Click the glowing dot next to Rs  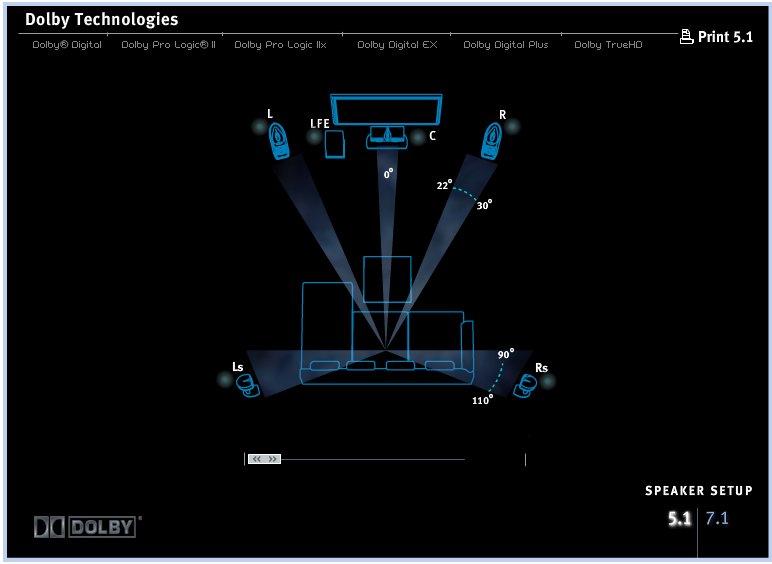click(547, 380)
